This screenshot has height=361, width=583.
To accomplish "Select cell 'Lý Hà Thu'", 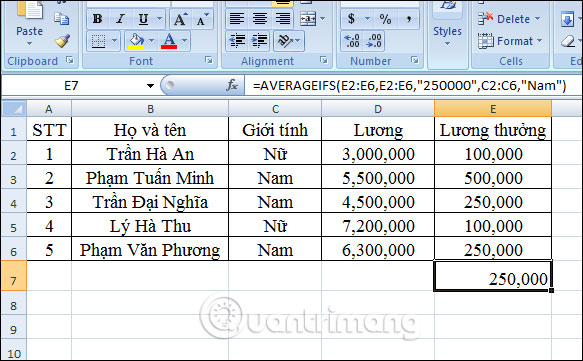I will click(150, 225).
